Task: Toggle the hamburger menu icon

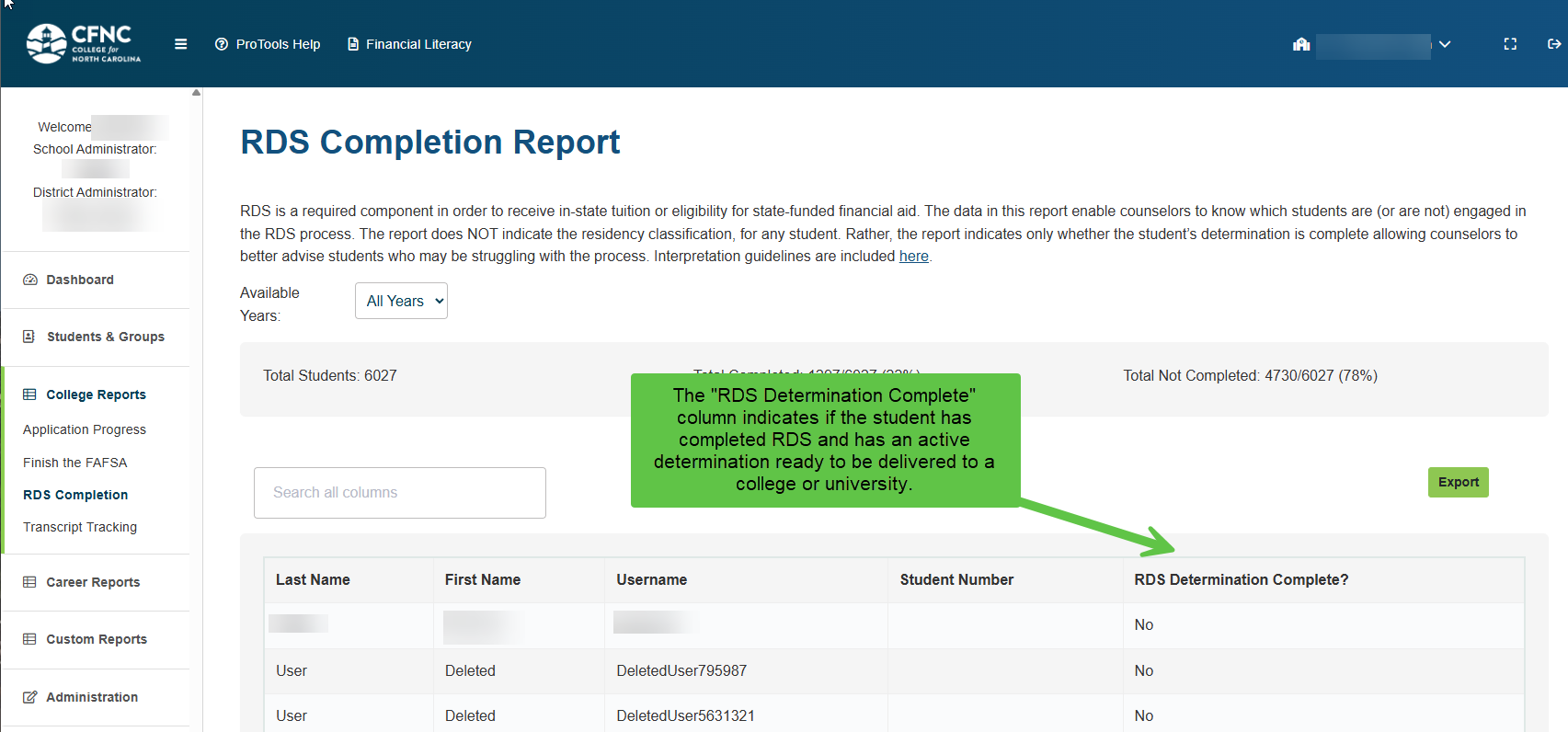Action: pyautogui.click(x=181, y=44)
